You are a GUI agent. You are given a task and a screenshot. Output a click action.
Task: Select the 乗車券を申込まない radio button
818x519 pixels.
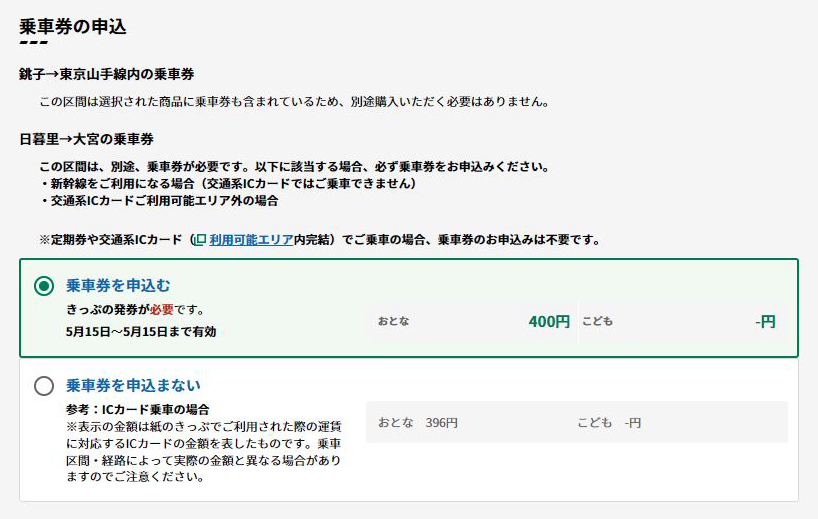click(x=44, y=386)
